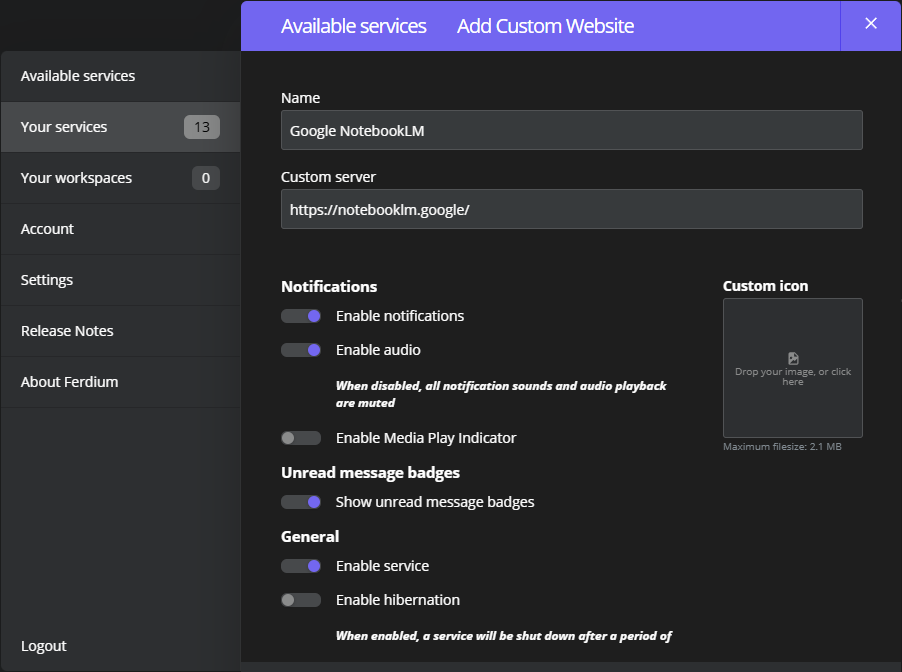Open Available services in the sidebar
The width and height of the screenshot is (902, 672).
tap(78, 76)
